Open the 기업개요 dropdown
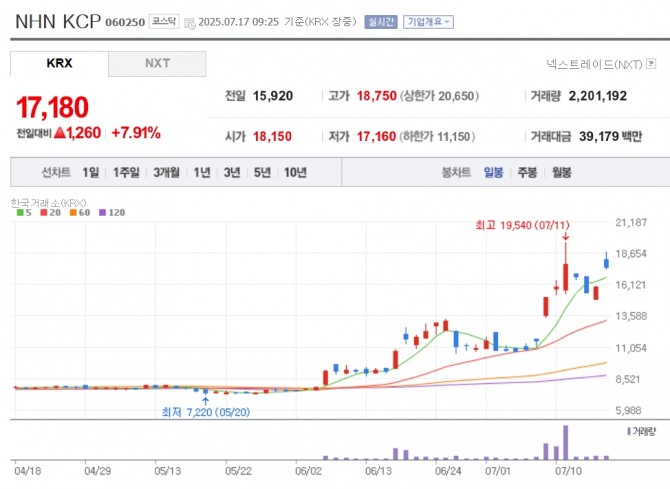This screenshot has width=670, height=489. click(x=428, y=21)
